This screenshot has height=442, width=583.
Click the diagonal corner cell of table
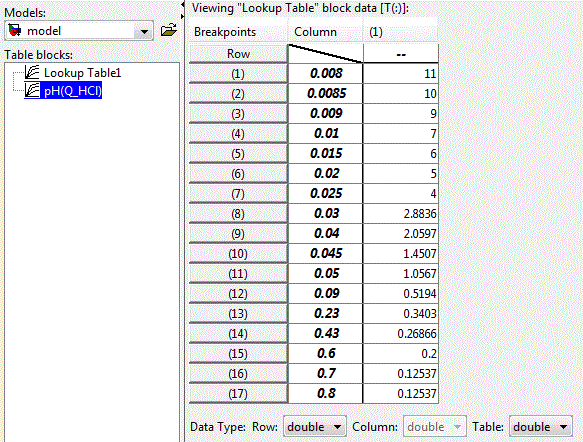(x=325, y=54)
